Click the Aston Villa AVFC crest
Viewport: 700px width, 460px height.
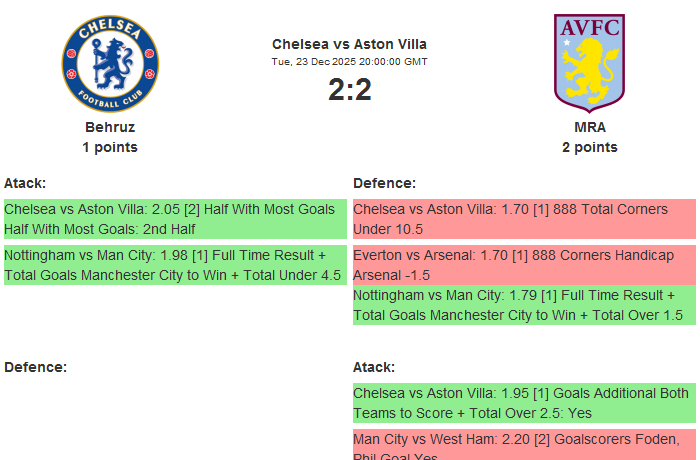[589, 62]
